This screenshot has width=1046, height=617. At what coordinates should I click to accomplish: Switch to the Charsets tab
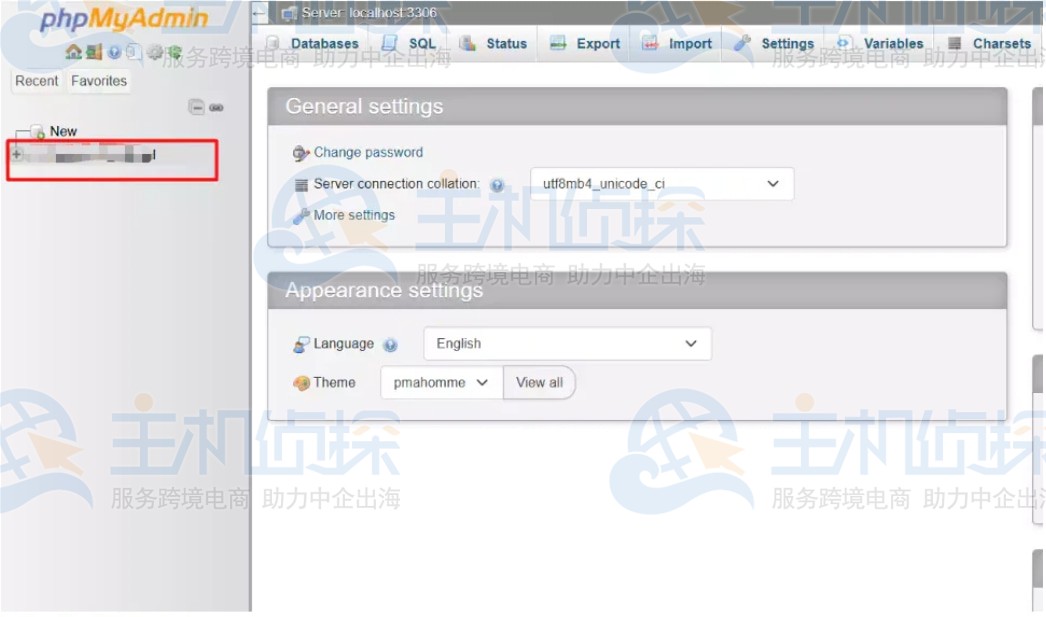[x=990, y=43]
